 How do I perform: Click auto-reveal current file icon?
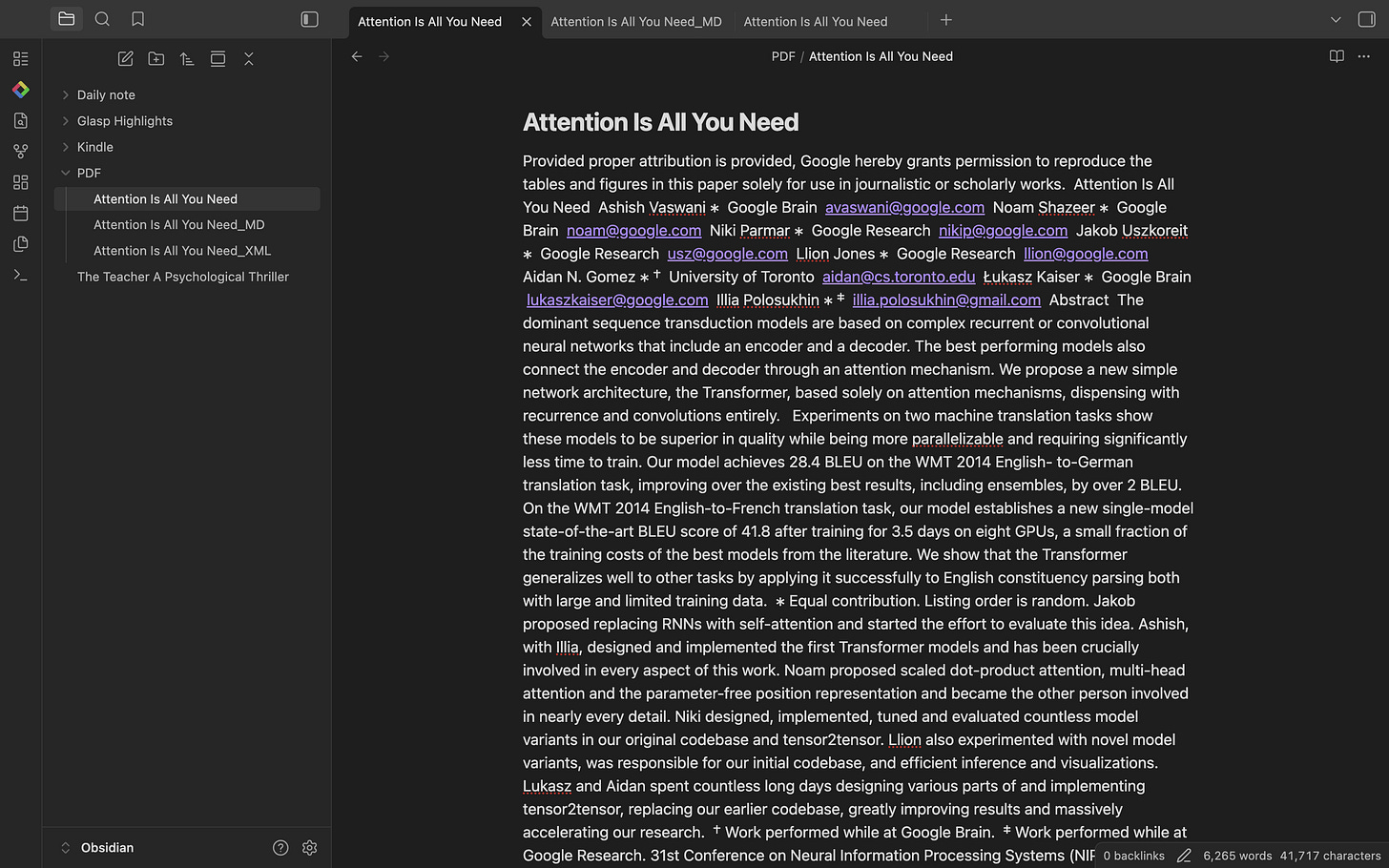(218, 59)
